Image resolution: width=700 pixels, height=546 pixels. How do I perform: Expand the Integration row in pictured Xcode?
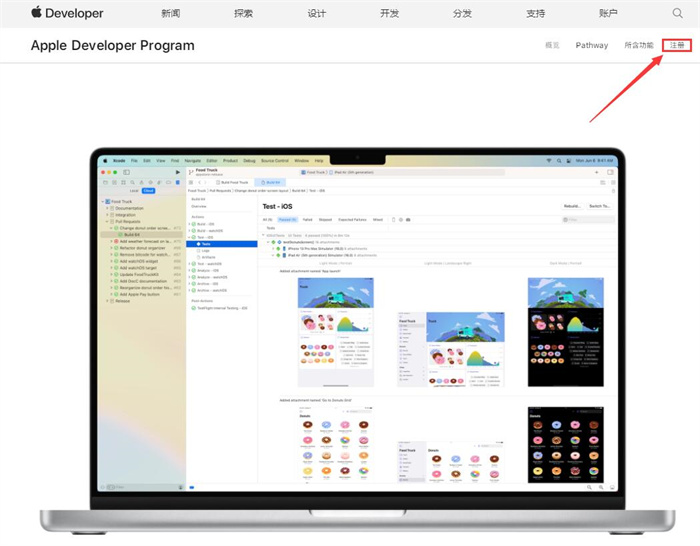pos(107,215)
